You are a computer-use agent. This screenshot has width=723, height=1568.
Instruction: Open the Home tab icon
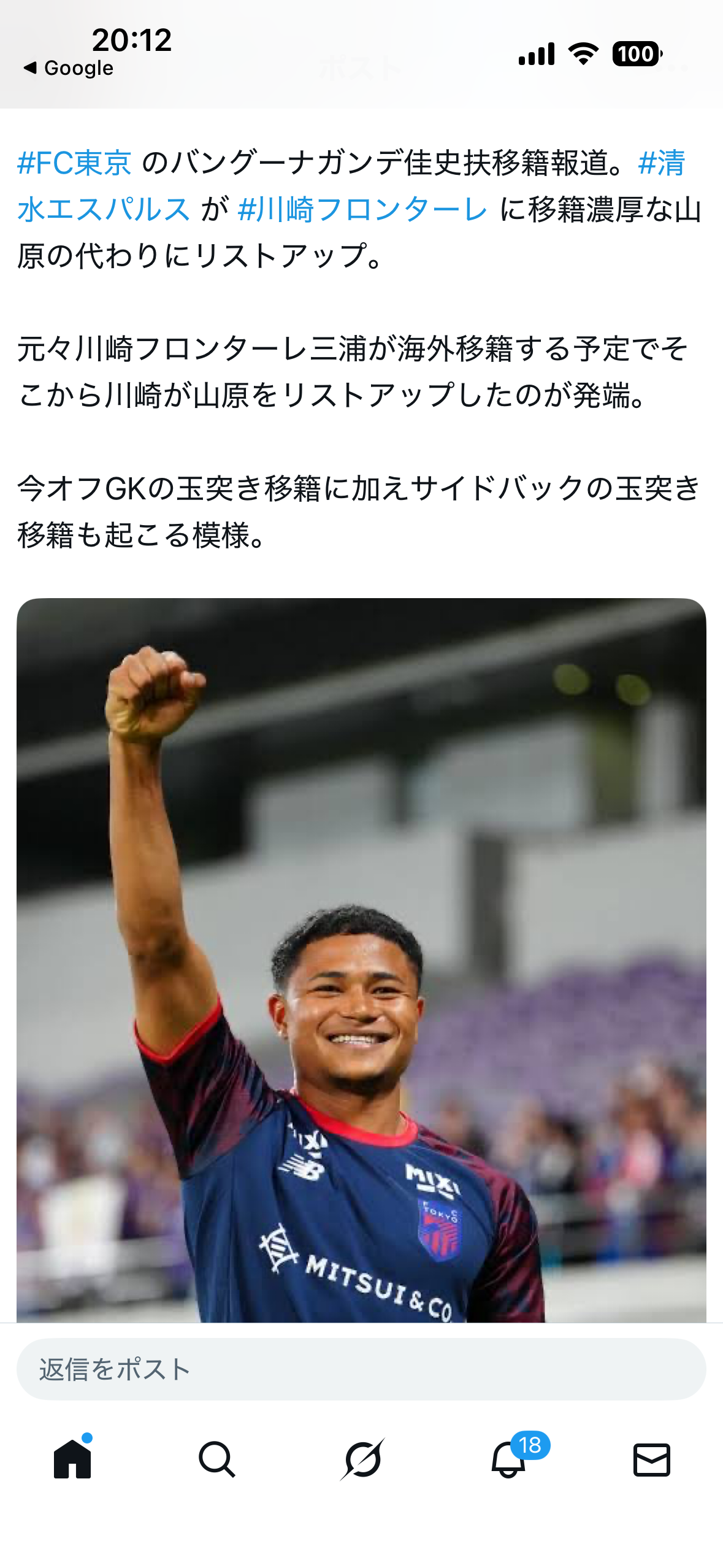coord(72,1459)
